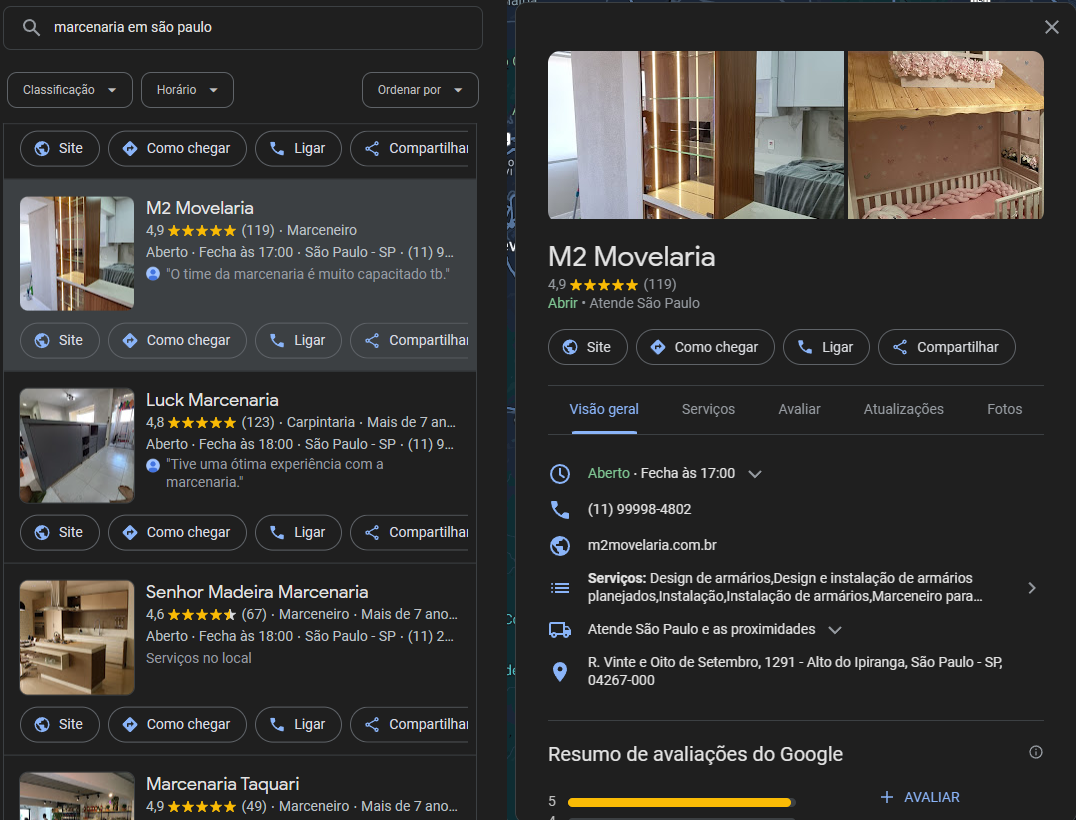1076x820 pixels.
Task: Click the clock icon next to opening hours
Action: click(561, 473)
